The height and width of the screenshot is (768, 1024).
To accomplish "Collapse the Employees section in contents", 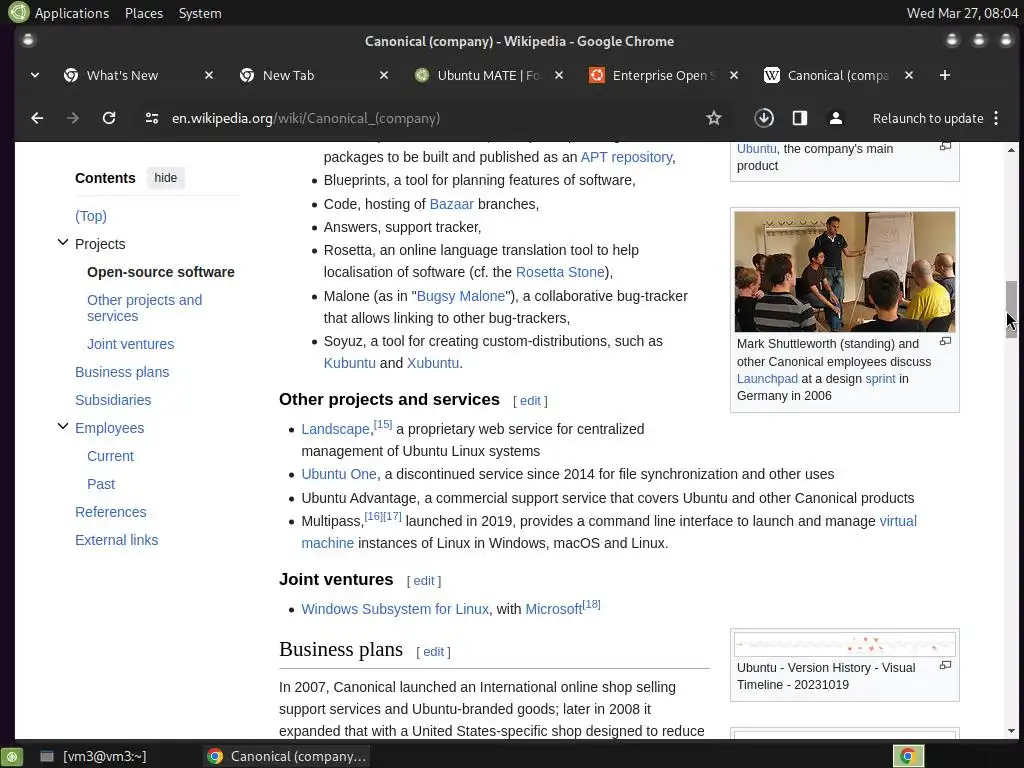I will 63,426.
